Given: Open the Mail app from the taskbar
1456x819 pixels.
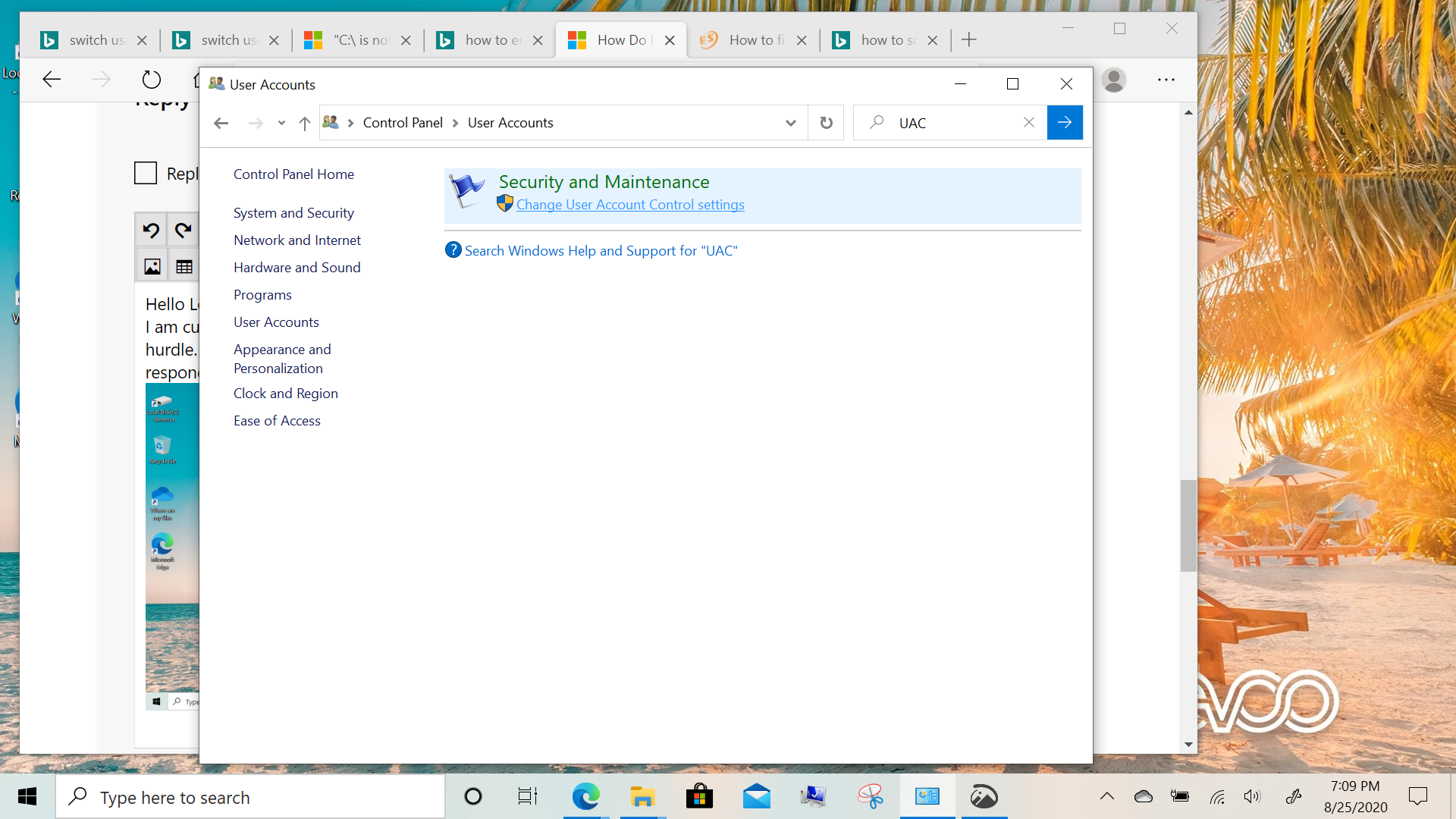Looking at the screenshot, I should 756,796.
